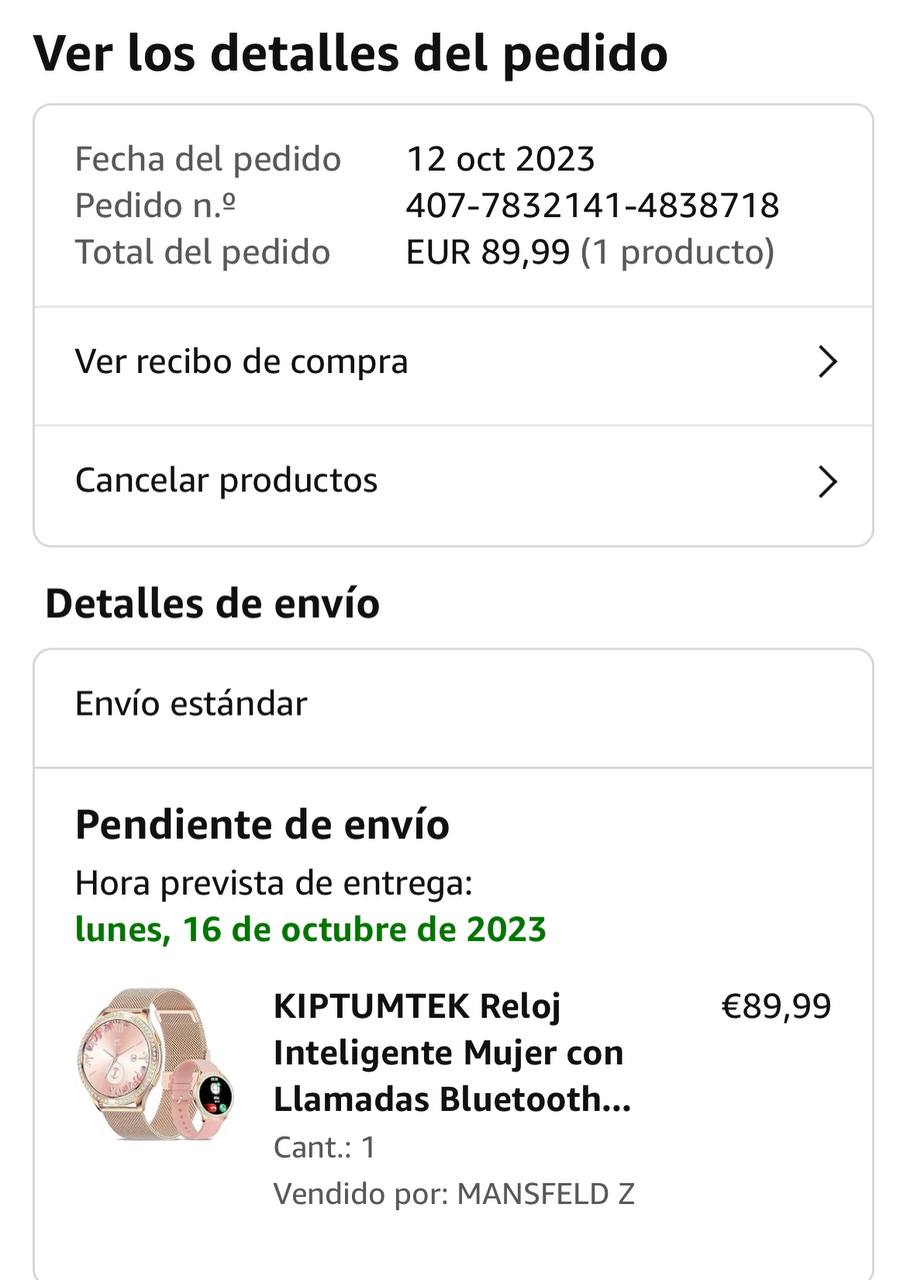Click the Pendiente de envío status heading

click(262, 825)
